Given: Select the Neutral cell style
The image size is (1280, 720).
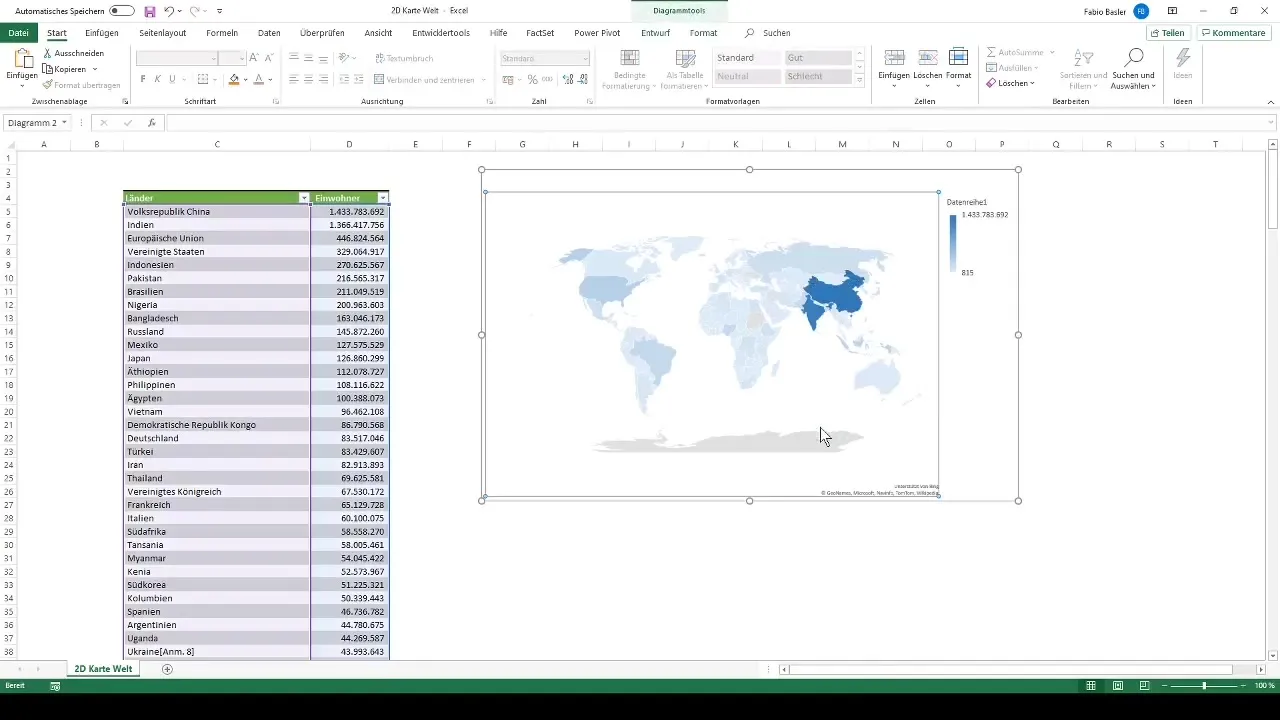Looking at the screenshot, I should (x=748, y=77).
